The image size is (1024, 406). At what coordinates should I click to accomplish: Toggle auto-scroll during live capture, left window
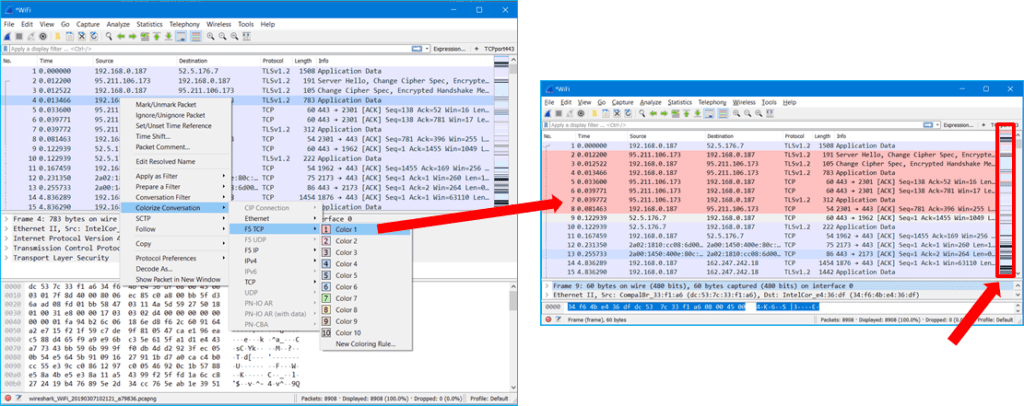181,37
